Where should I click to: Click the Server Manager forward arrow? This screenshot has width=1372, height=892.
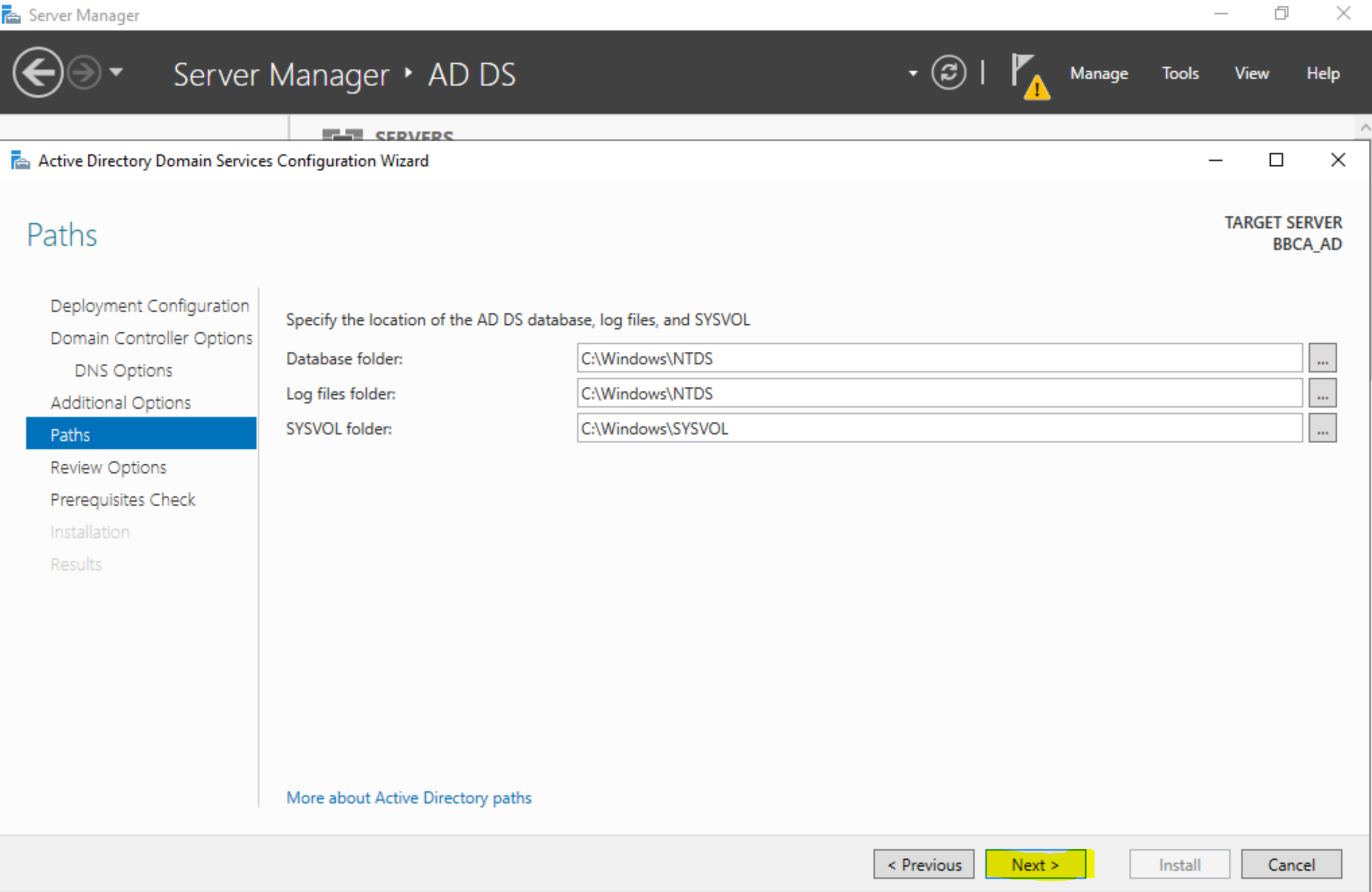[x=84, y=73]
